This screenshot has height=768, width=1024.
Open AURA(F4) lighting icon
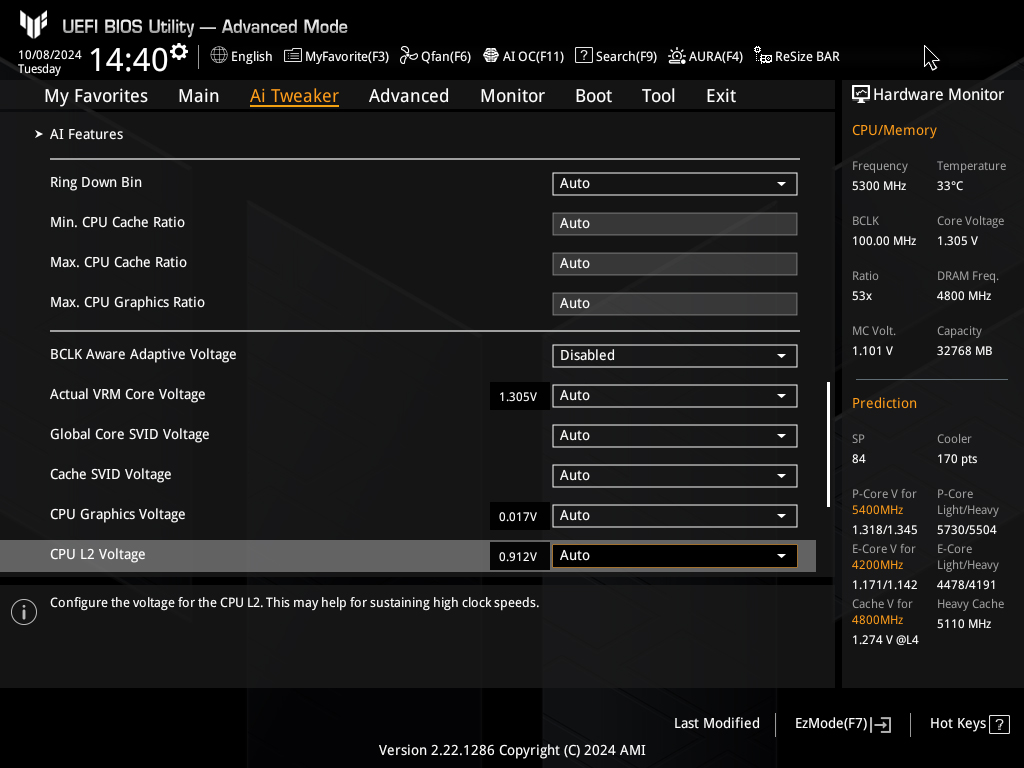[x=677, y=56]
